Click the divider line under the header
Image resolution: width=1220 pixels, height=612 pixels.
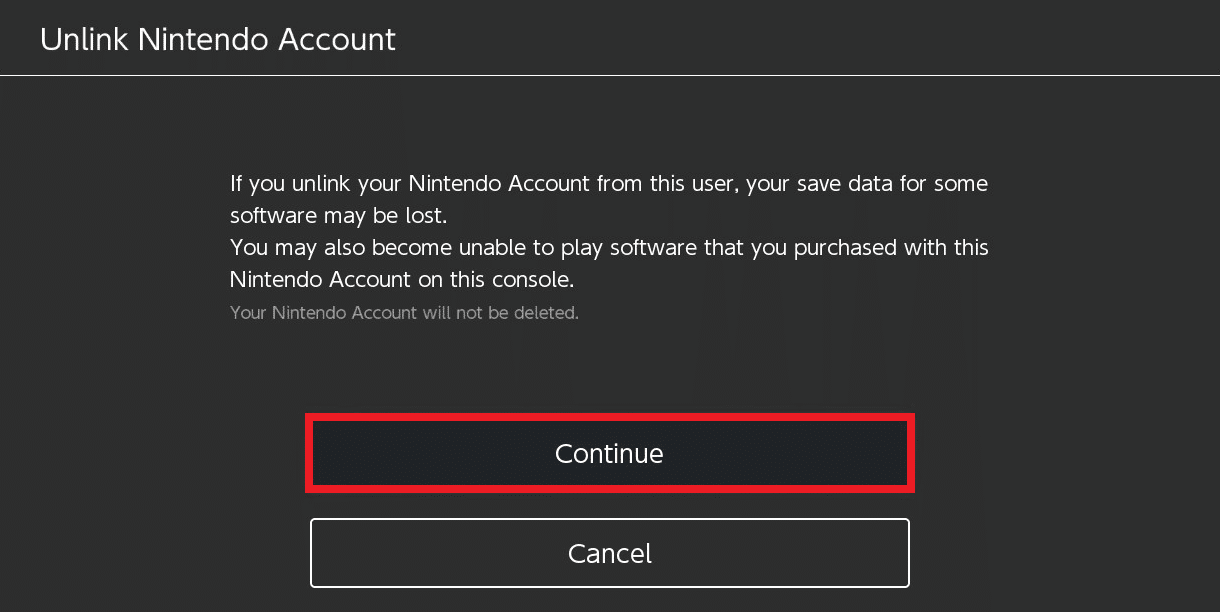[x=610, y=75]
